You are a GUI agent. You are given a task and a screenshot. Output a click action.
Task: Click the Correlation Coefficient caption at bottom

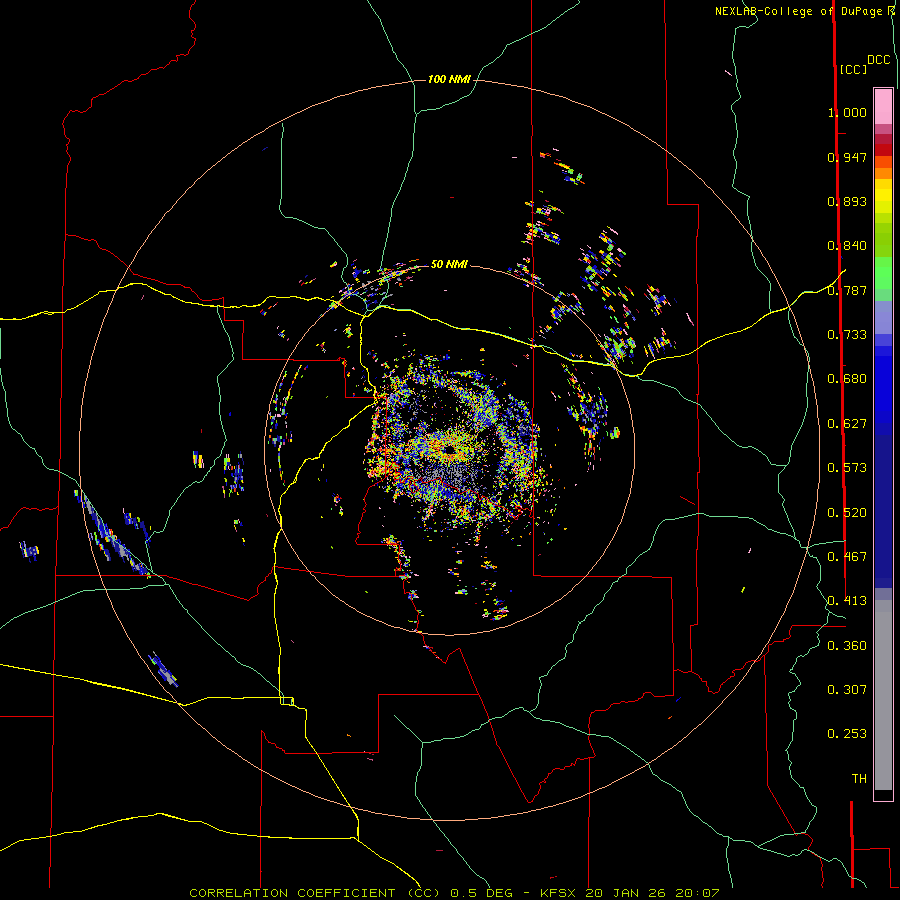(x=454, y=893)
